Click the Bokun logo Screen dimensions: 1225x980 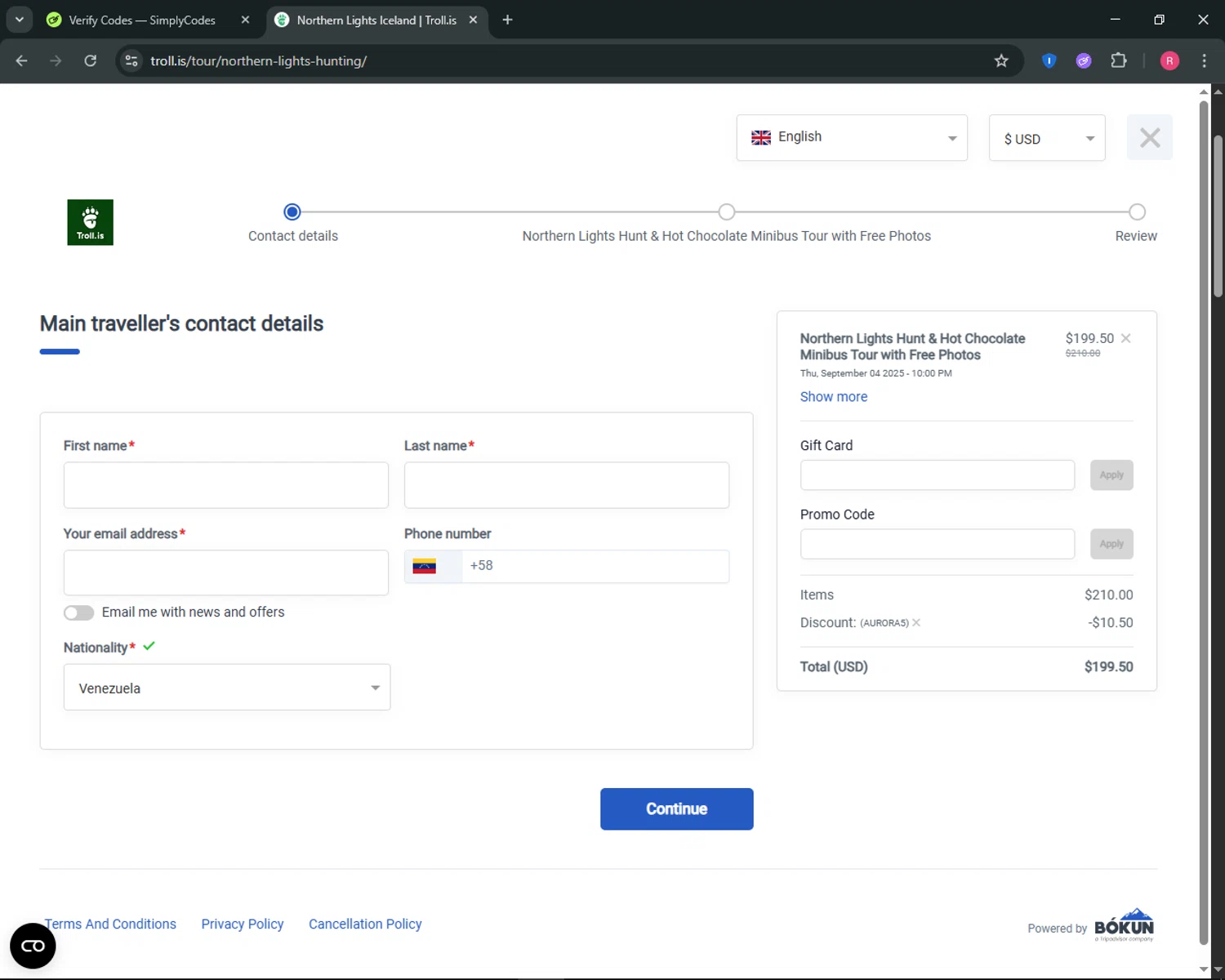coord(1124,924)
